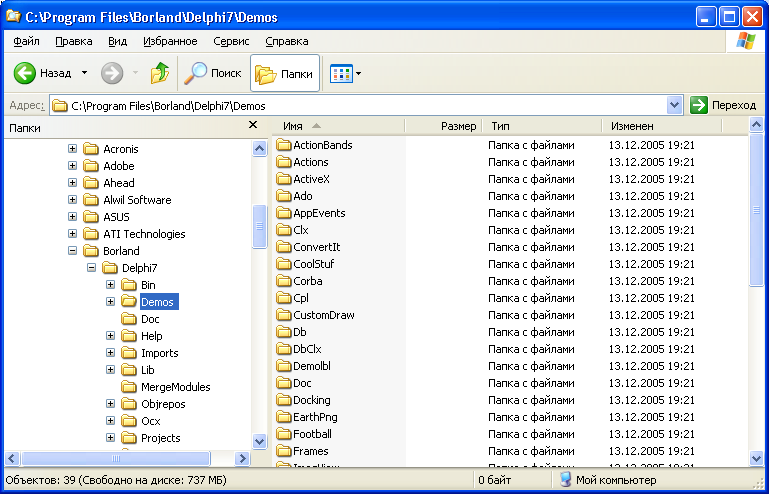Select the DbClx folder icon
Screen dimensions: 769x494
pyautogui.click(x=283, y=349)
